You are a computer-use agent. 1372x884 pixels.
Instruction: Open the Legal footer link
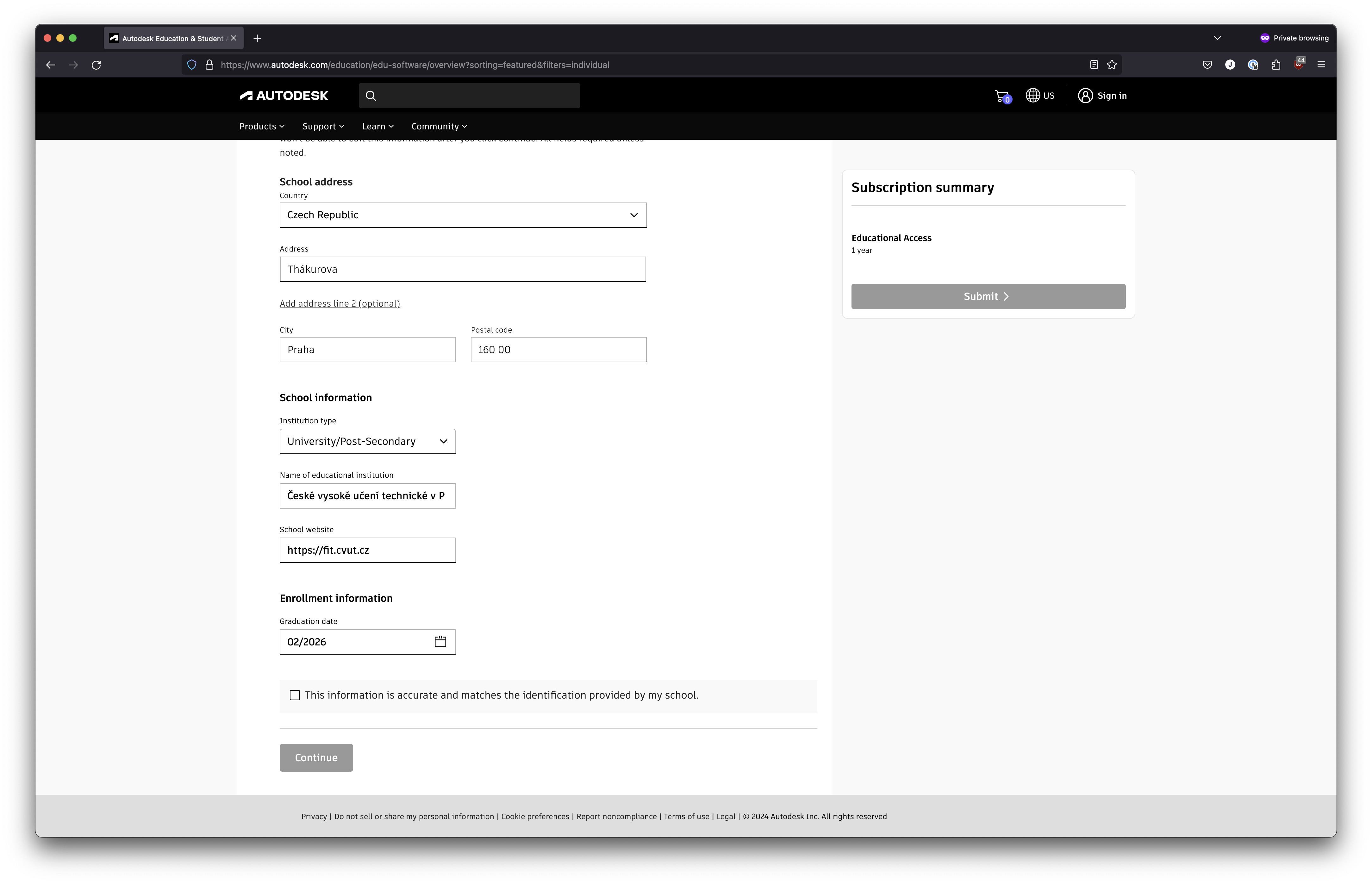point(726,816)
